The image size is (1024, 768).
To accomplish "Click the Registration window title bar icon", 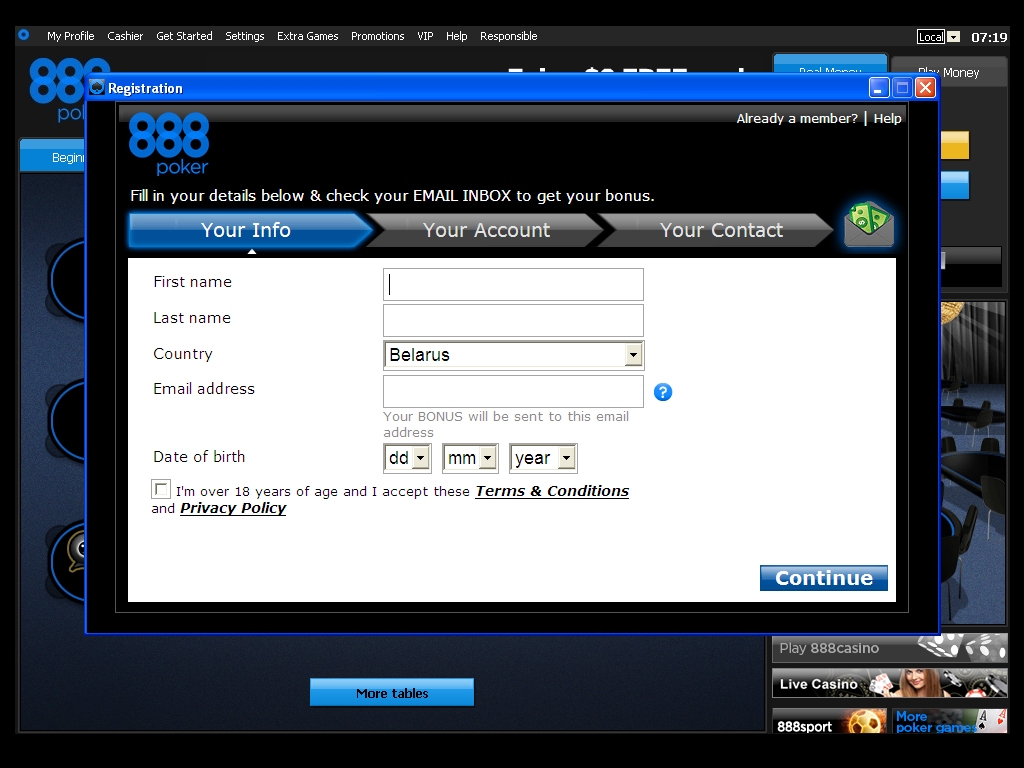I will [97, 88].
